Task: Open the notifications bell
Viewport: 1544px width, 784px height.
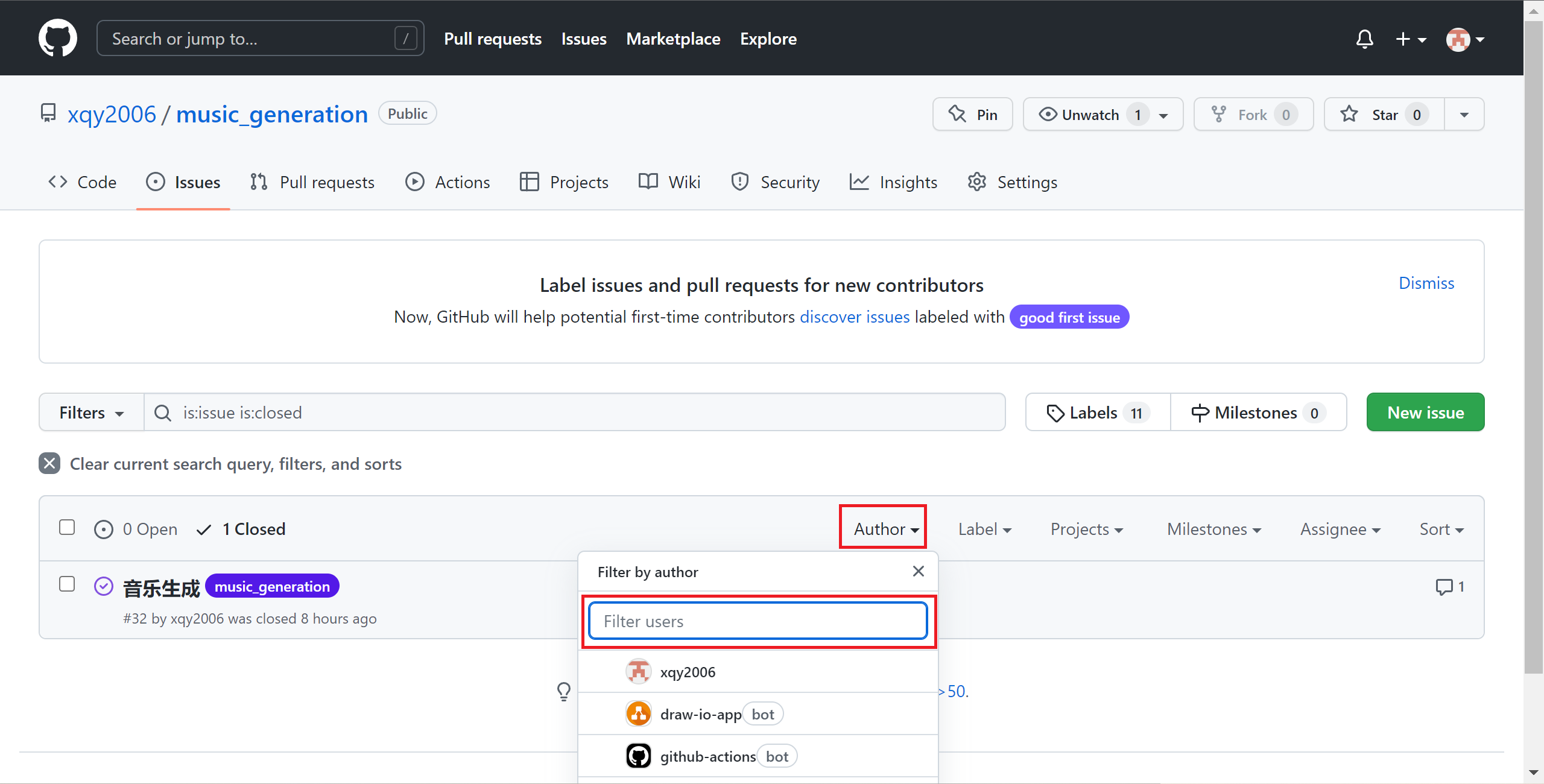Action: (x=1364, y=39)
